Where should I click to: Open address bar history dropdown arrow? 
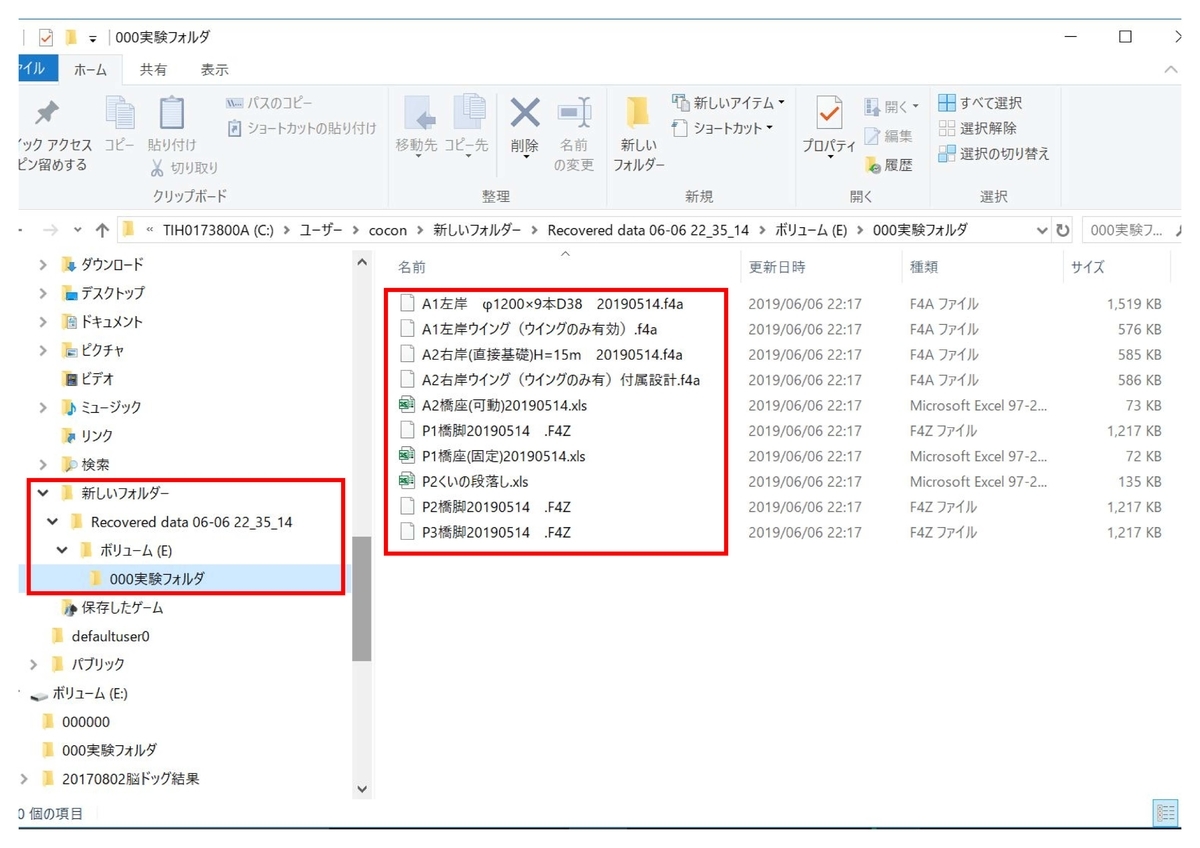click(x=1043, y=230)
